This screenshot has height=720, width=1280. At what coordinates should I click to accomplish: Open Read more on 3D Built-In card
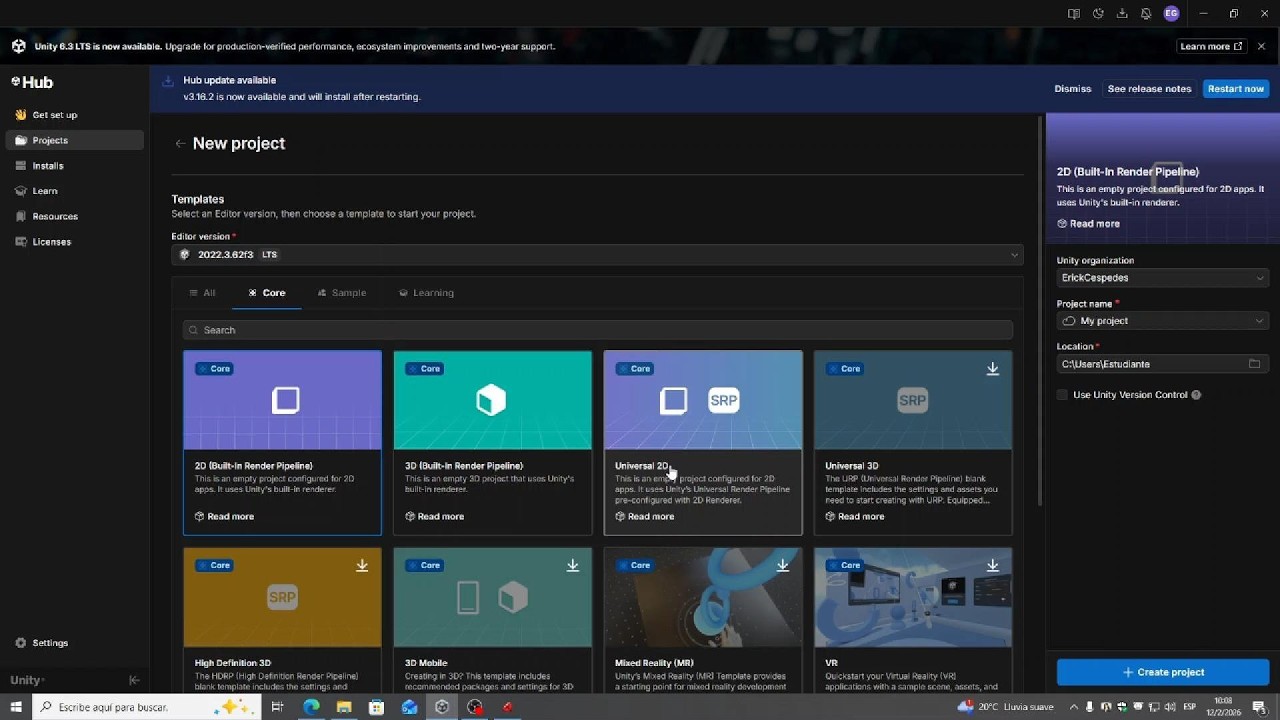(x=434, y=517)
